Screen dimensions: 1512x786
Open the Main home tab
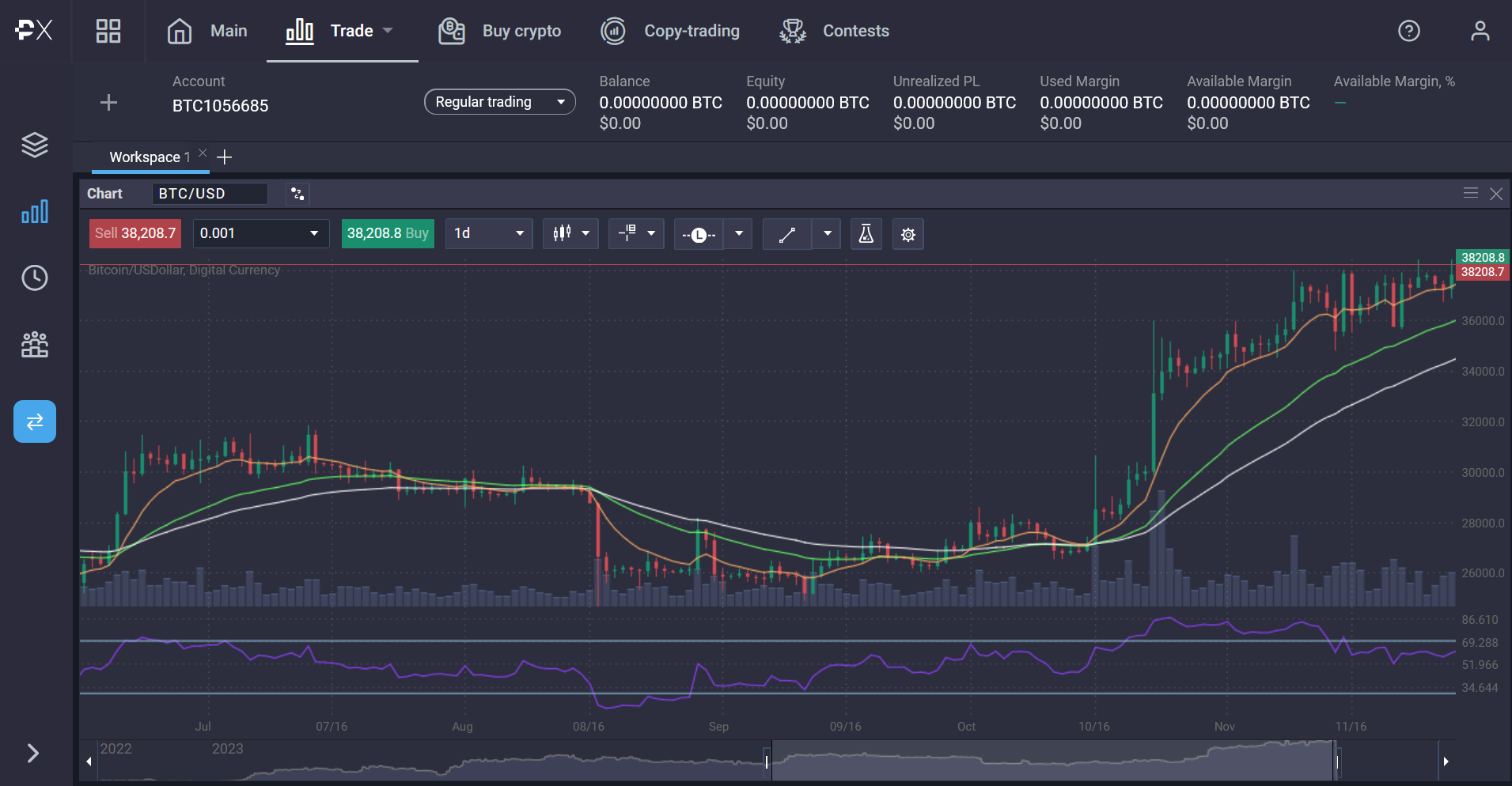(x=207, y=31)
